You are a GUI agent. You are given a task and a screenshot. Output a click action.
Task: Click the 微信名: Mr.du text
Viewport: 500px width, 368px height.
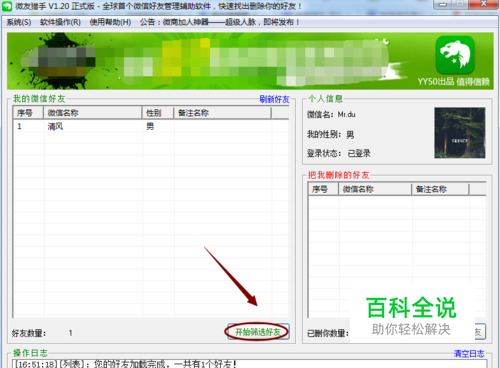pos(331,115)
